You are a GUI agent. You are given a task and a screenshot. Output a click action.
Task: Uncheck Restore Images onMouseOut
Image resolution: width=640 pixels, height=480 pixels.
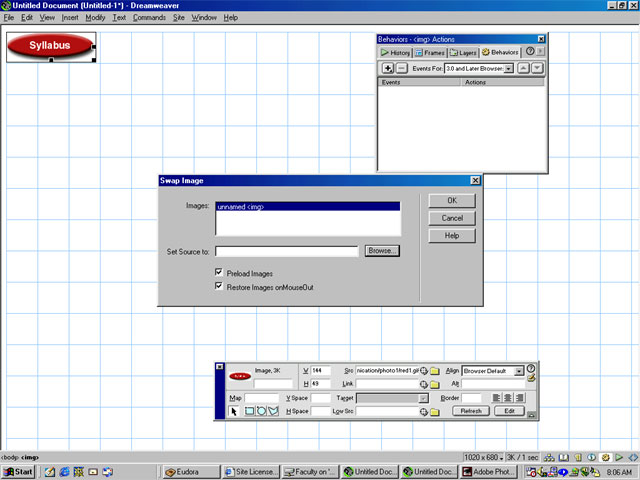click(218, 286)
